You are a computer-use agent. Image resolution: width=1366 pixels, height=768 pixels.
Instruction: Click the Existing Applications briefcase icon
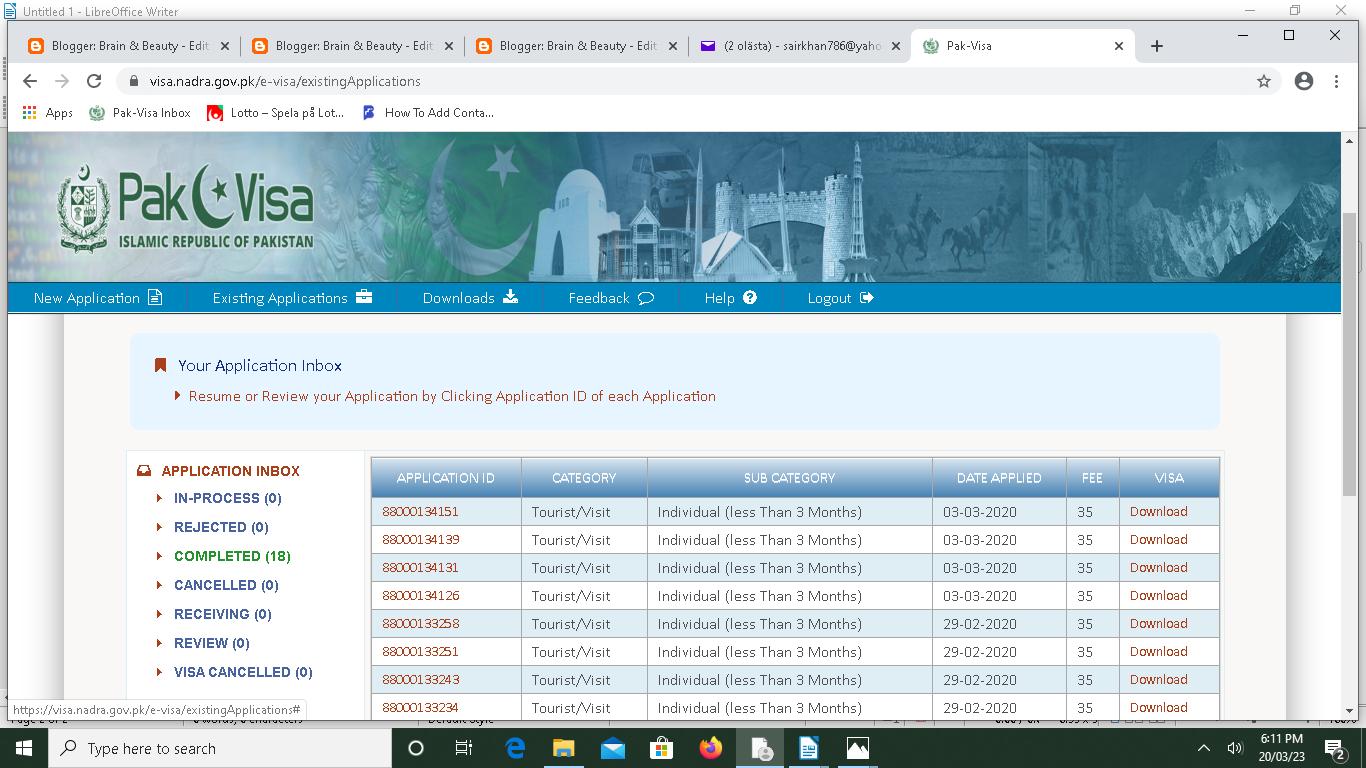pos(364,296)
